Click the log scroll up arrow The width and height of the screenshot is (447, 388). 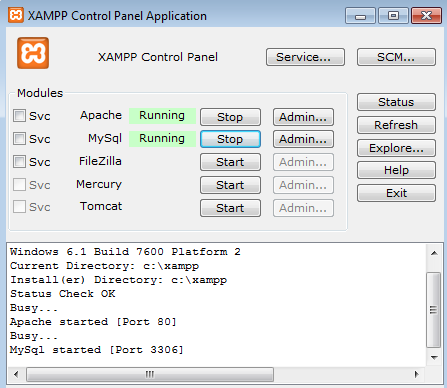pos(434,253)
